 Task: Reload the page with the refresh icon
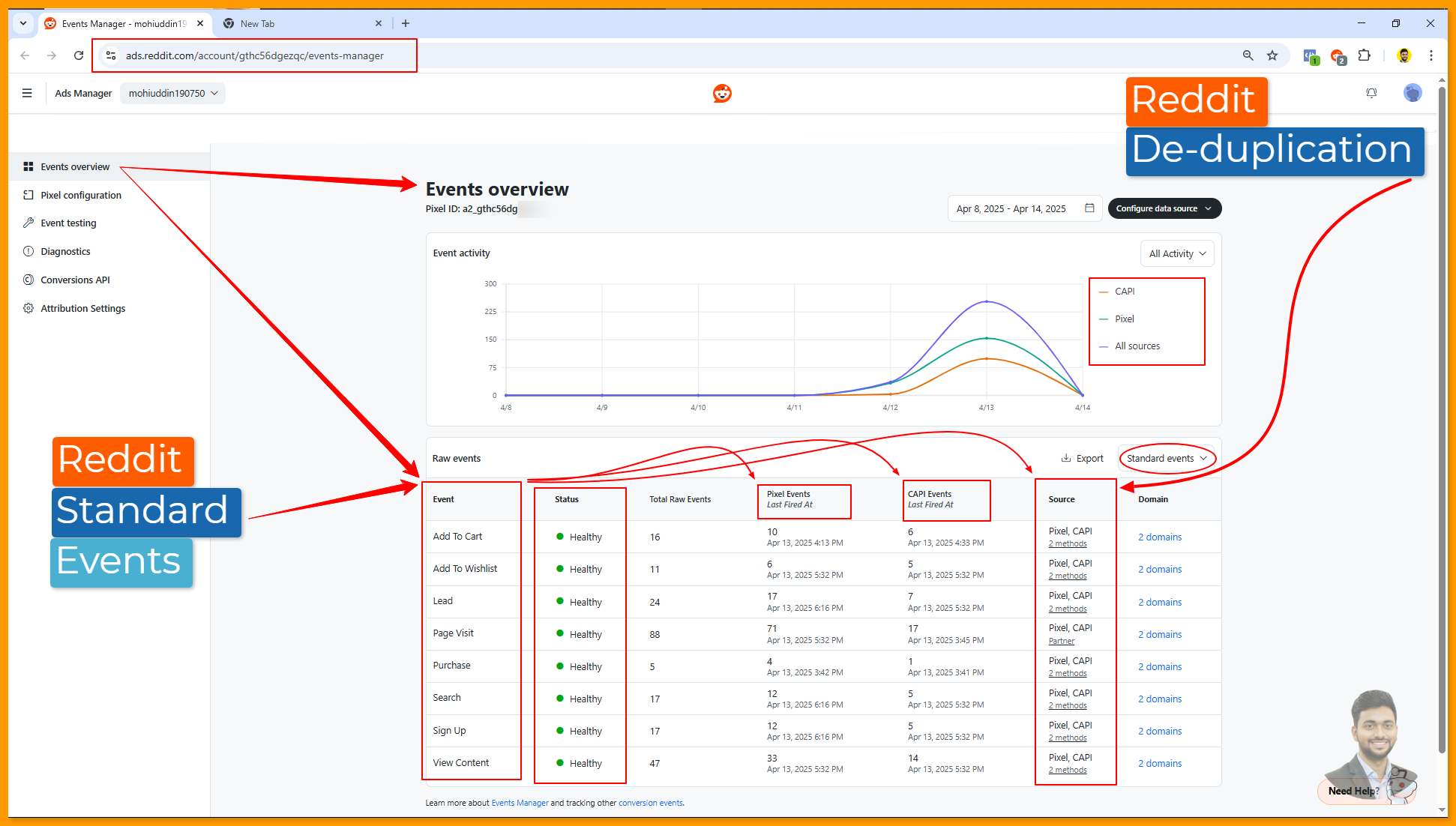point(79,55)
